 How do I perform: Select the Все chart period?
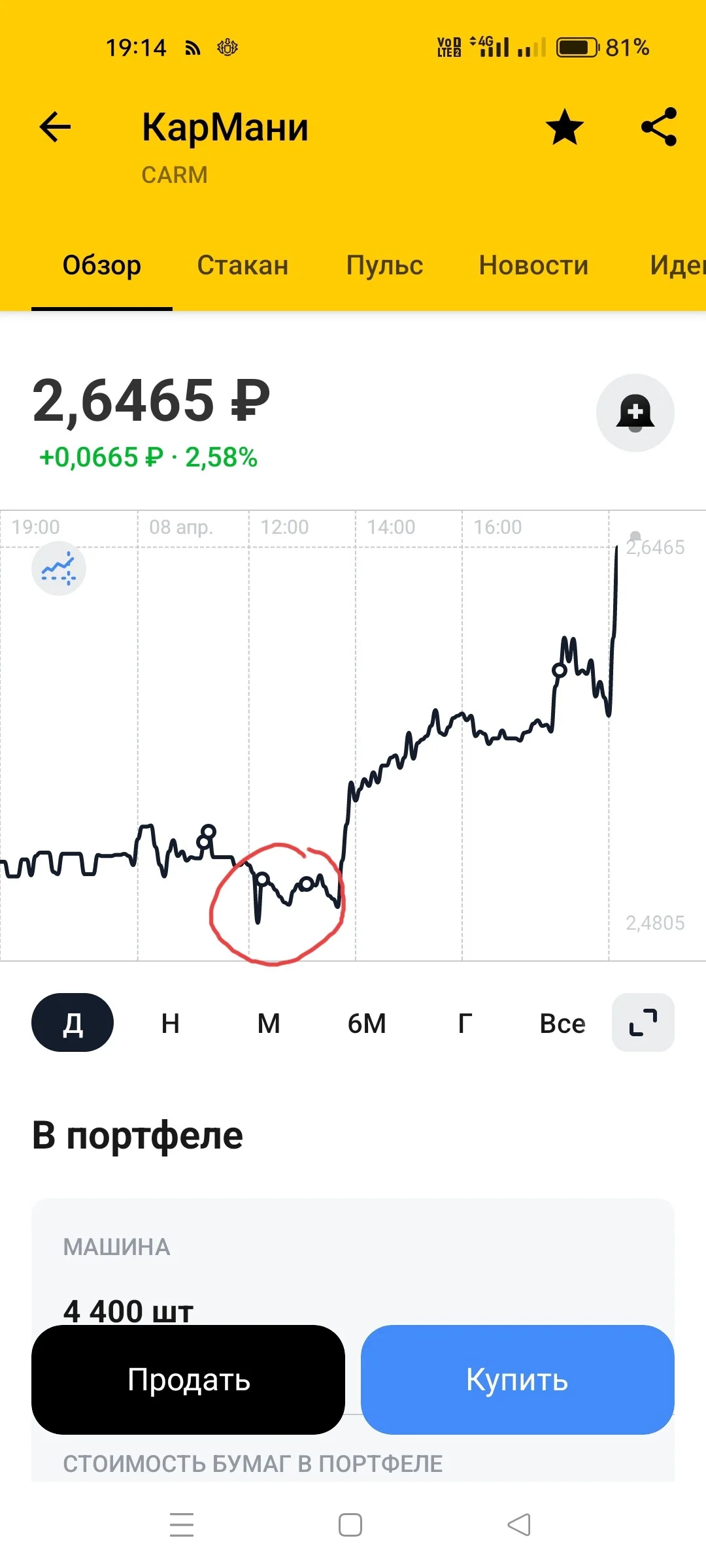(562, 1023)
